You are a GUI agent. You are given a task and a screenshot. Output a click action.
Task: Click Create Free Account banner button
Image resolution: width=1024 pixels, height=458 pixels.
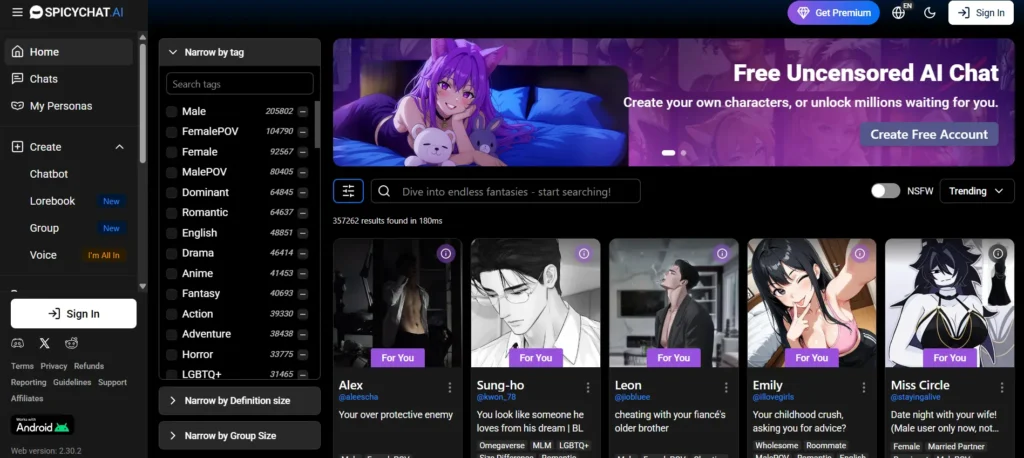click(929, 134)
